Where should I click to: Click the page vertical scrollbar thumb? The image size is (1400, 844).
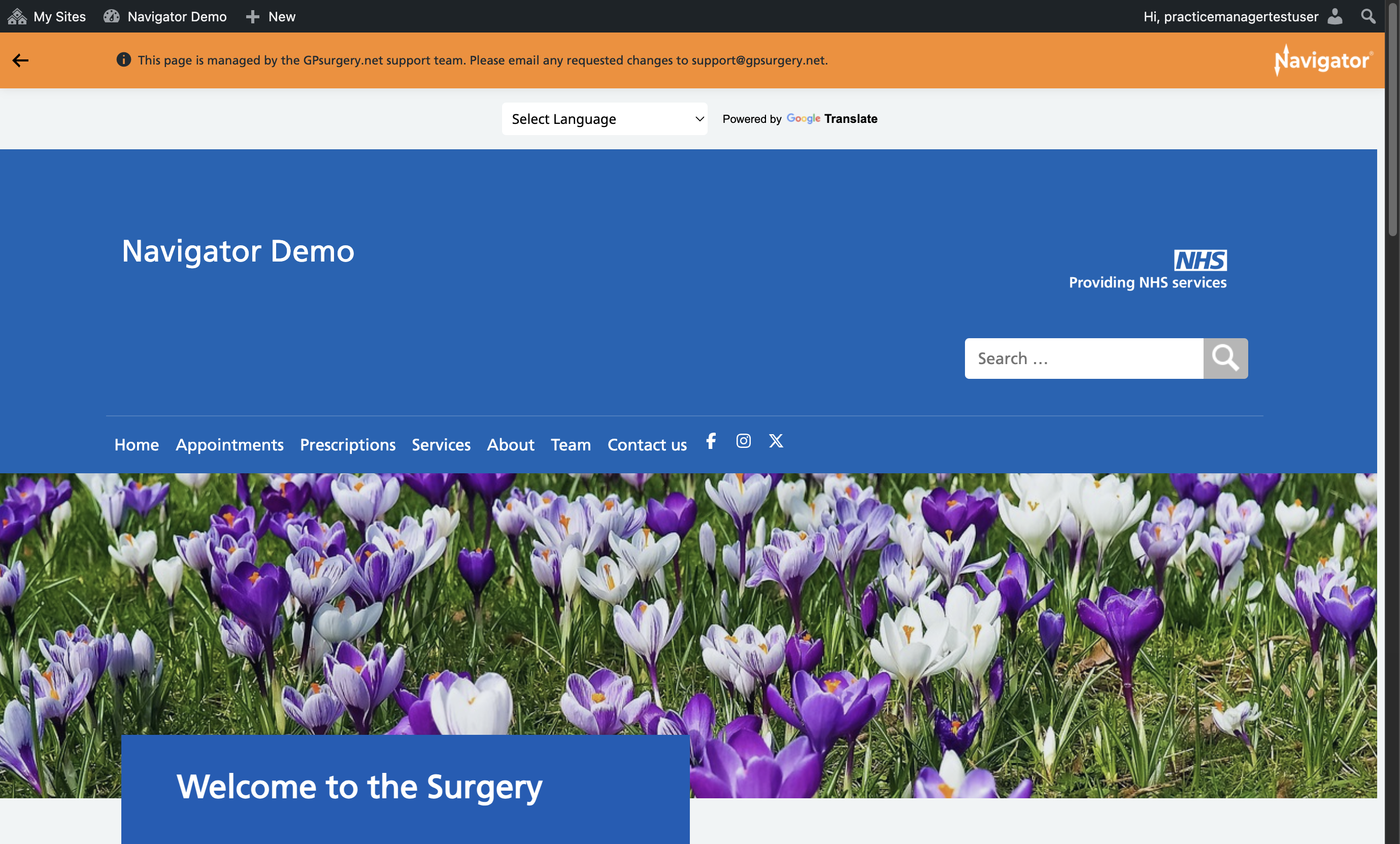1392,119
